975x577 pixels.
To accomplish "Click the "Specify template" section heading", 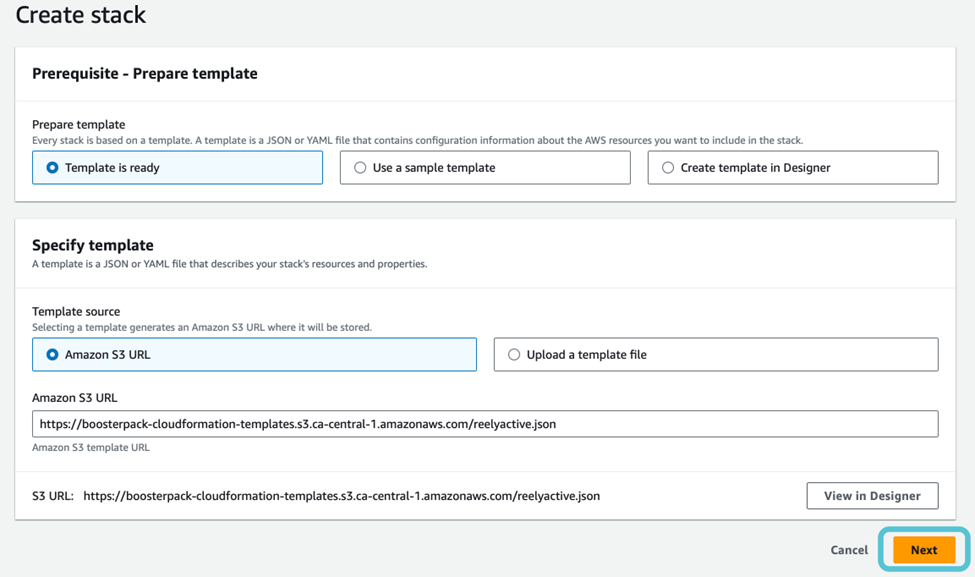I will pos(93,245).
